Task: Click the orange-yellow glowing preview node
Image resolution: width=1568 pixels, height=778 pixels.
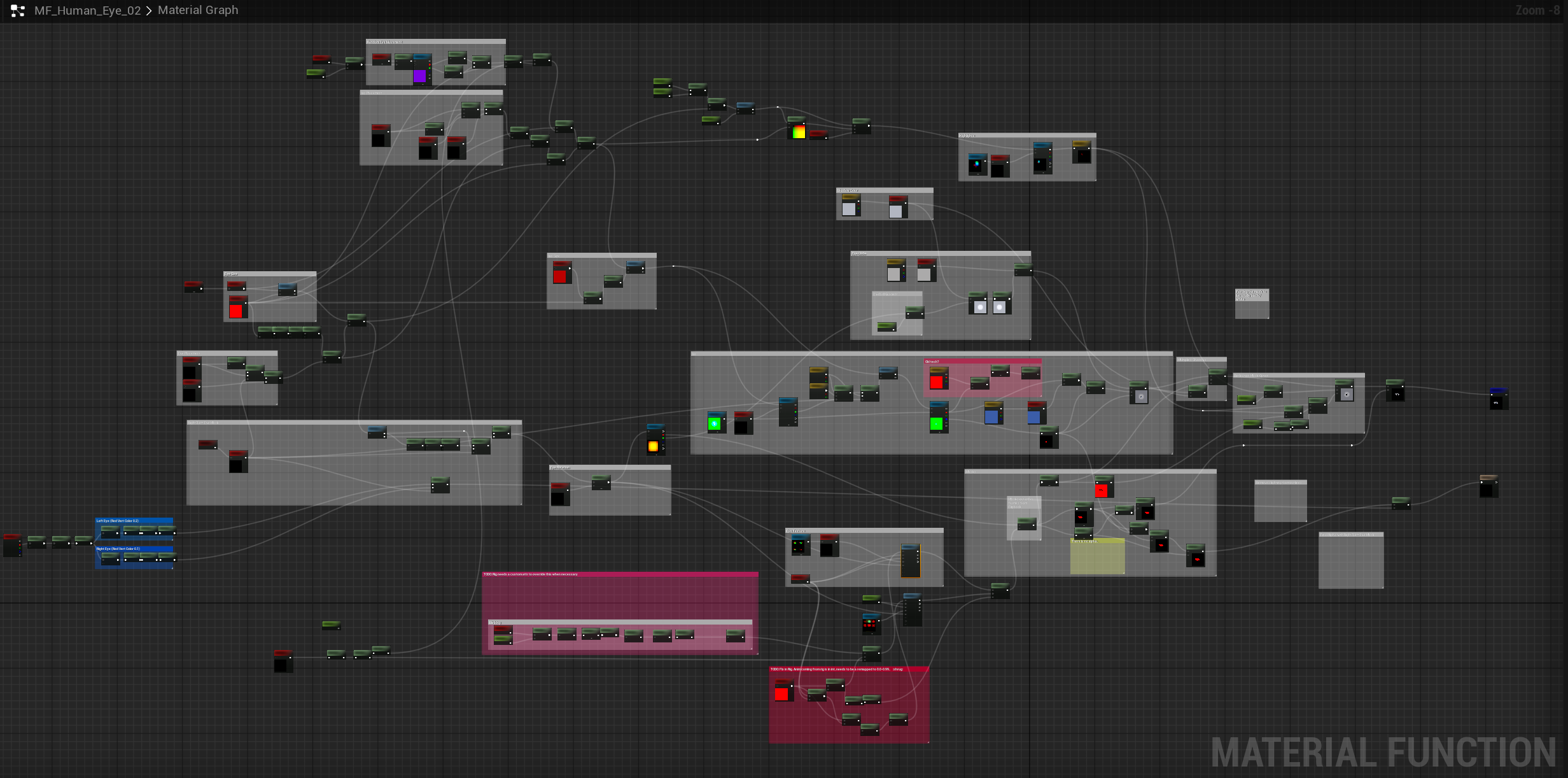Action: click(654, 446)
